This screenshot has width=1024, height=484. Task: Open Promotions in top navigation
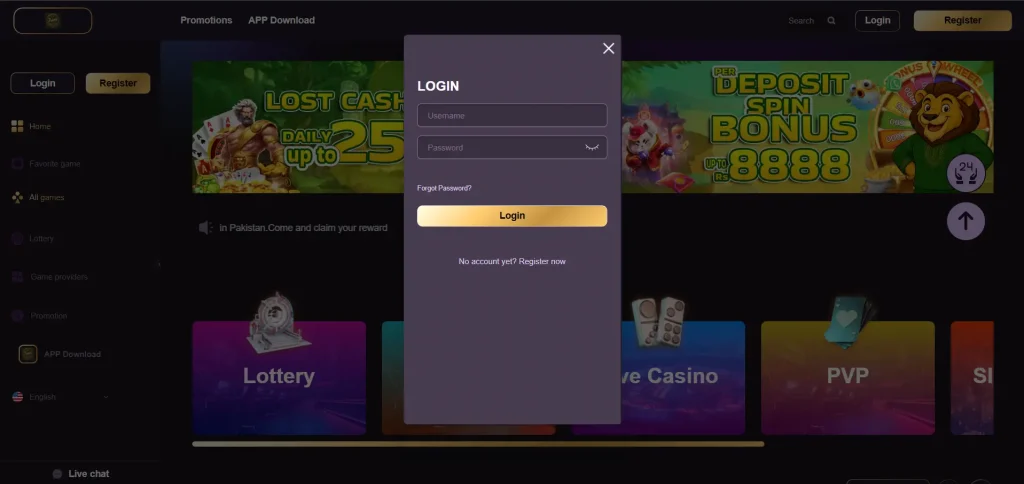[x=206, y=20]
